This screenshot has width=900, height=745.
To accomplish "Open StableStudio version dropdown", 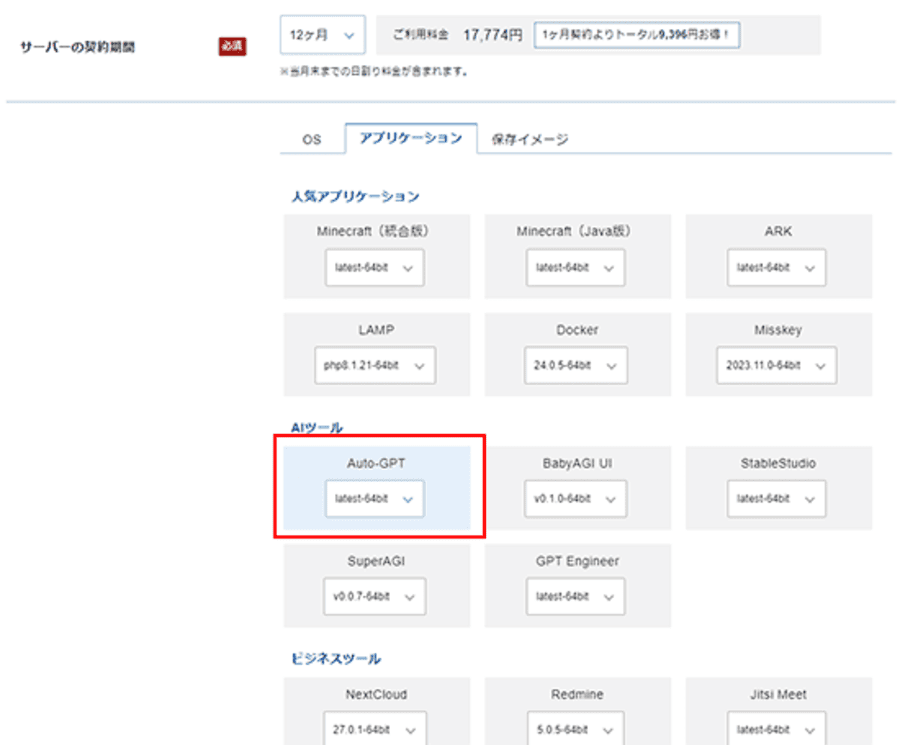I will click(777, 499).
